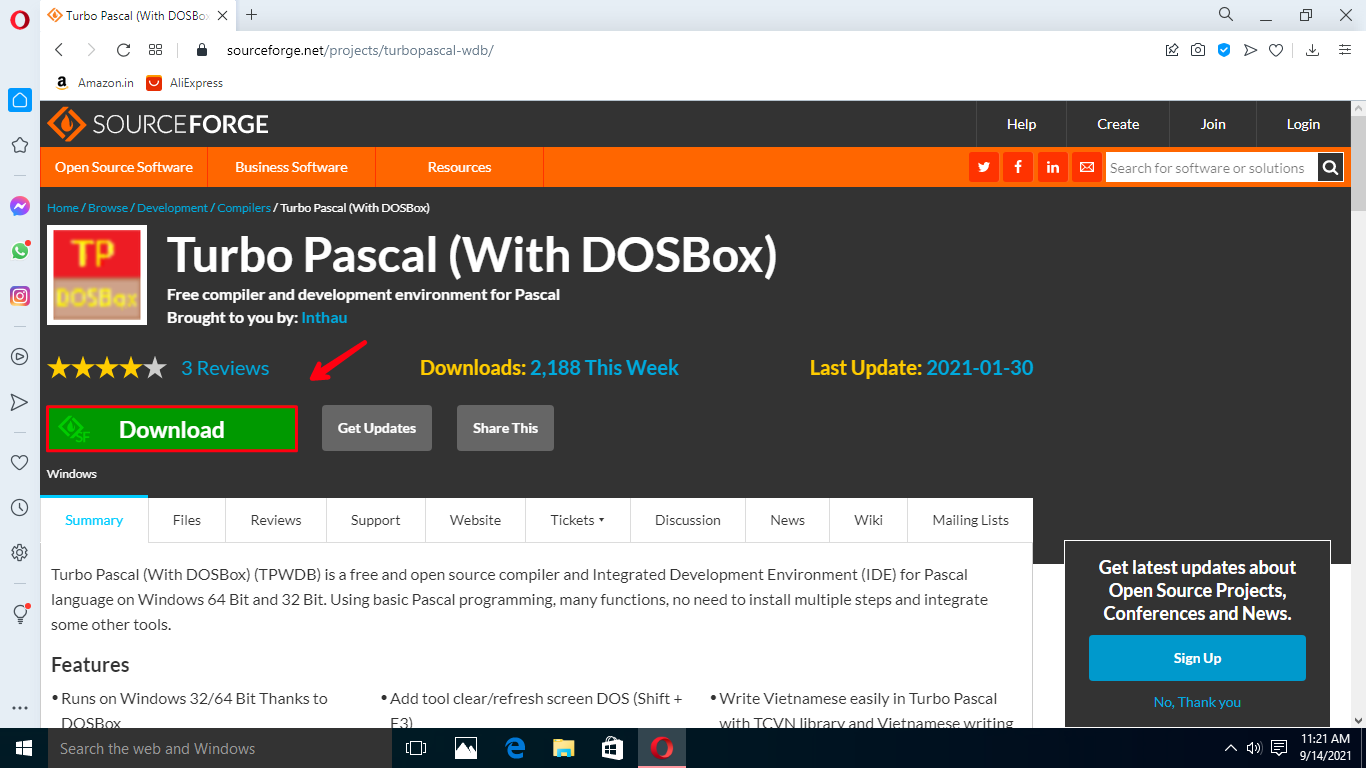The height and width of the screenshot is (768, 1366).
Task: Click the padlock site info icon
Action: [x=202, y=50]
